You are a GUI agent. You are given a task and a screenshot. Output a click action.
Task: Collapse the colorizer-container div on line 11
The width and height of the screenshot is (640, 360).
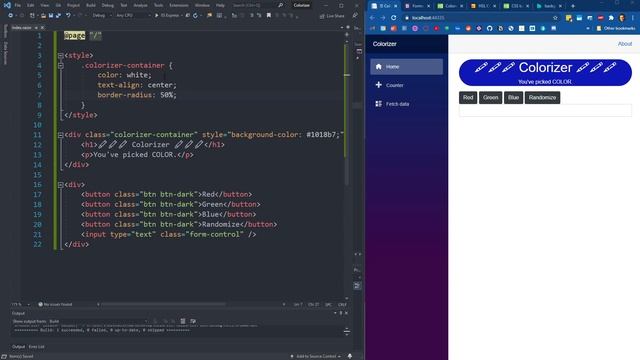point(60,135)
